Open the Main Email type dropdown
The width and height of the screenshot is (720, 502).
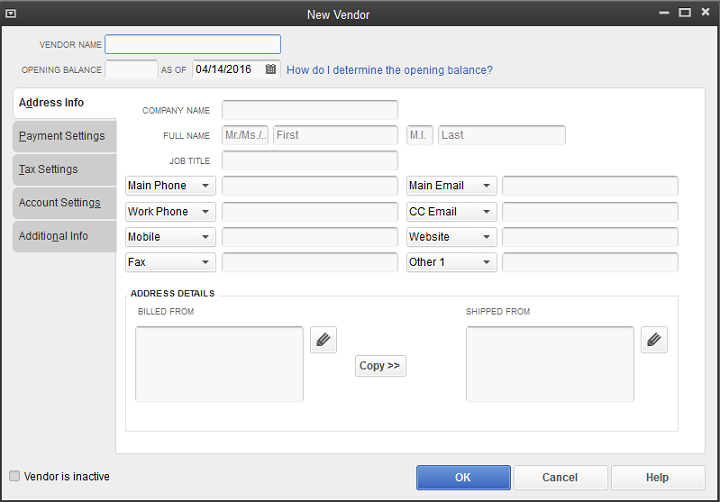[451, 186]
